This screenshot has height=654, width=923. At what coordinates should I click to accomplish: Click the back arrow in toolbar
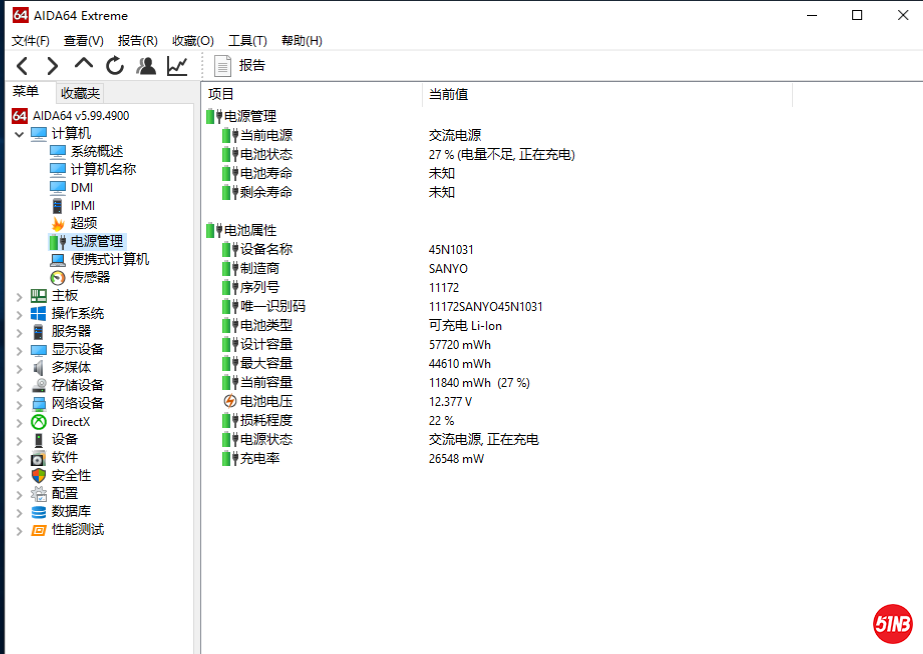[x=20, y=64]
